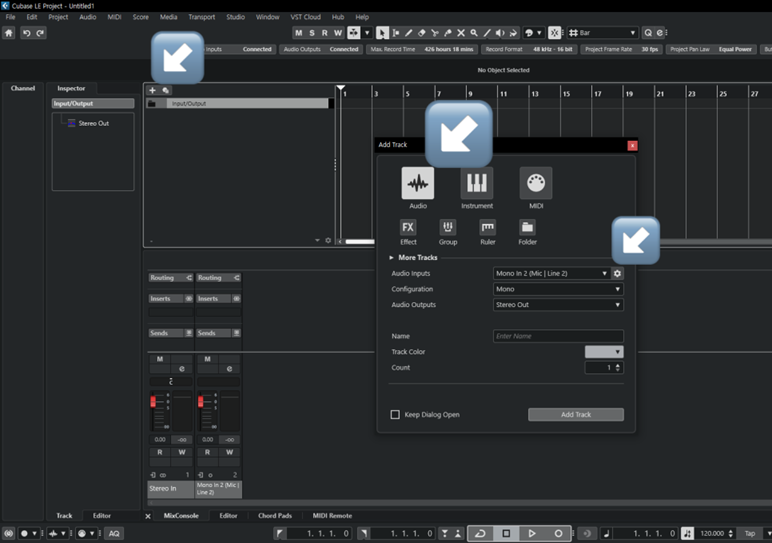Open audio input settings gear icon

click(x=617, y=273)
